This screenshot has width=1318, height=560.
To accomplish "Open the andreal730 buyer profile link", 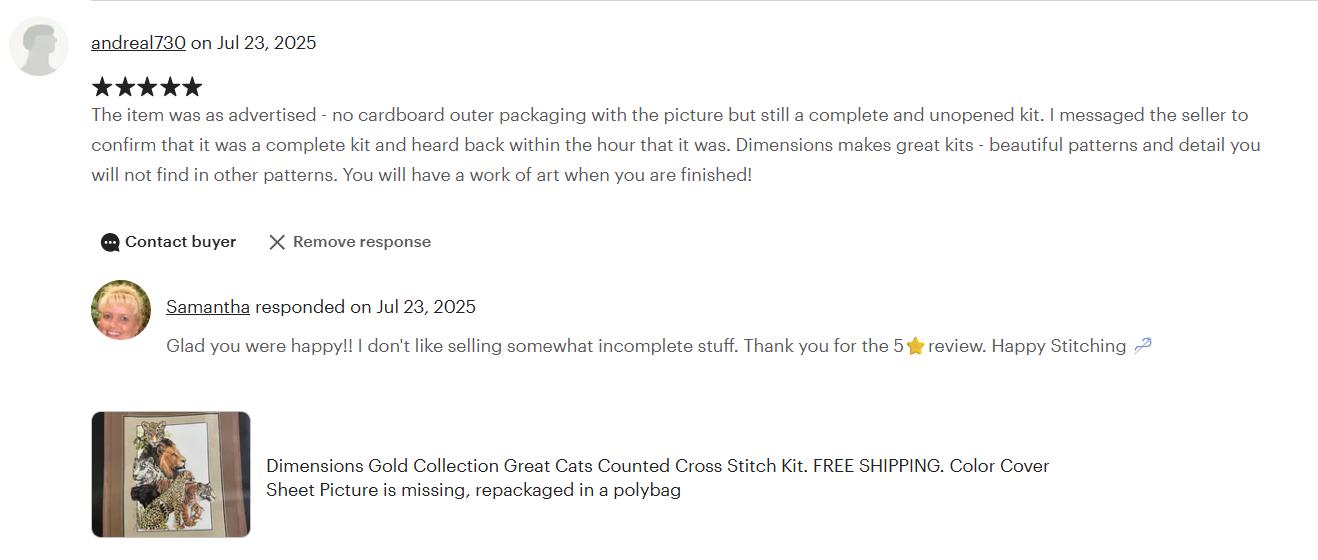I will pyautogui.click(x=138, y=43).
